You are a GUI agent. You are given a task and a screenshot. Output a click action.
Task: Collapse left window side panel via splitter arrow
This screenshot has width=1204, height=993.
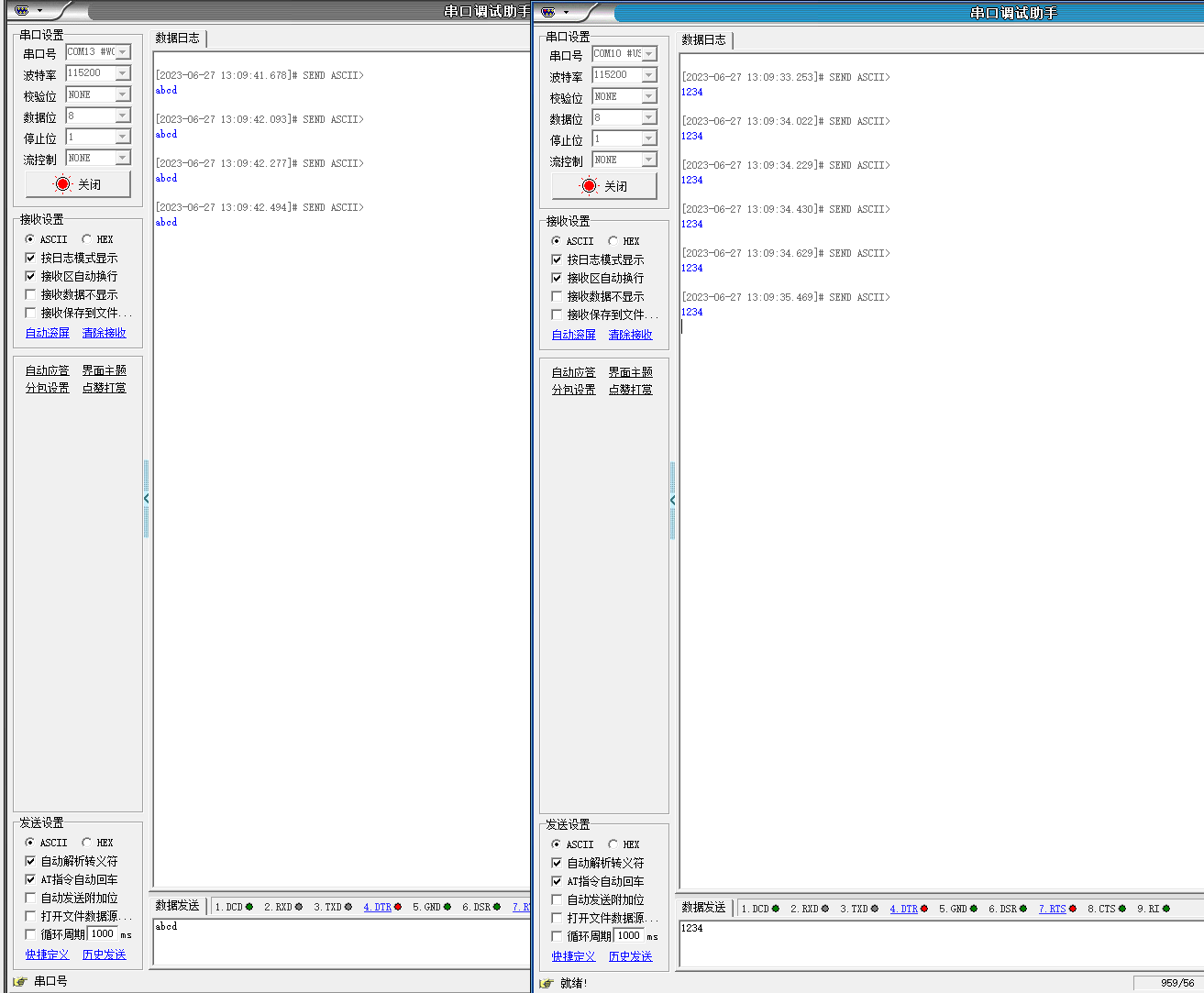coord(146,499)
